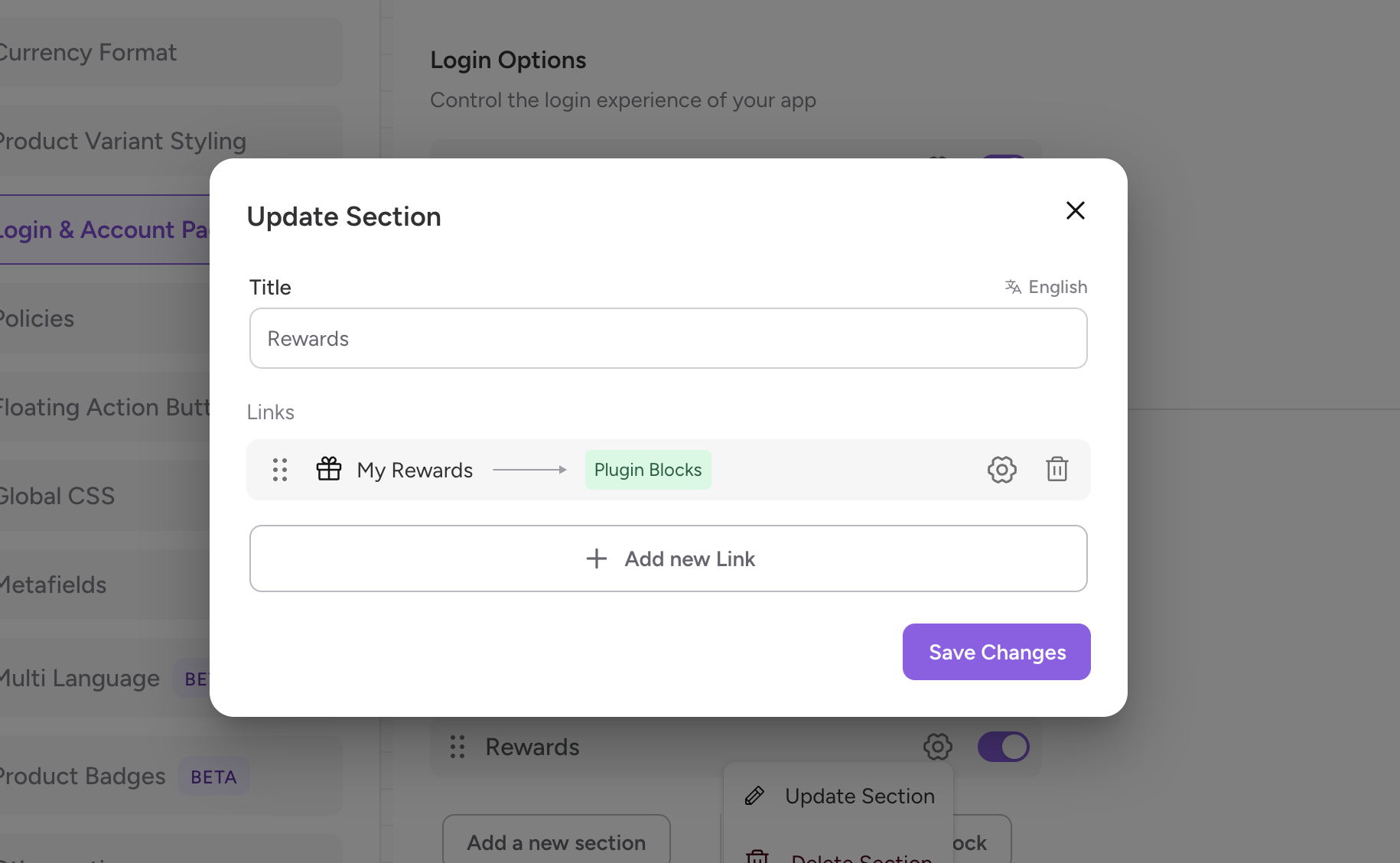Click the Plugin Blocks tag

pyautogui.click(x=647, y=470)
